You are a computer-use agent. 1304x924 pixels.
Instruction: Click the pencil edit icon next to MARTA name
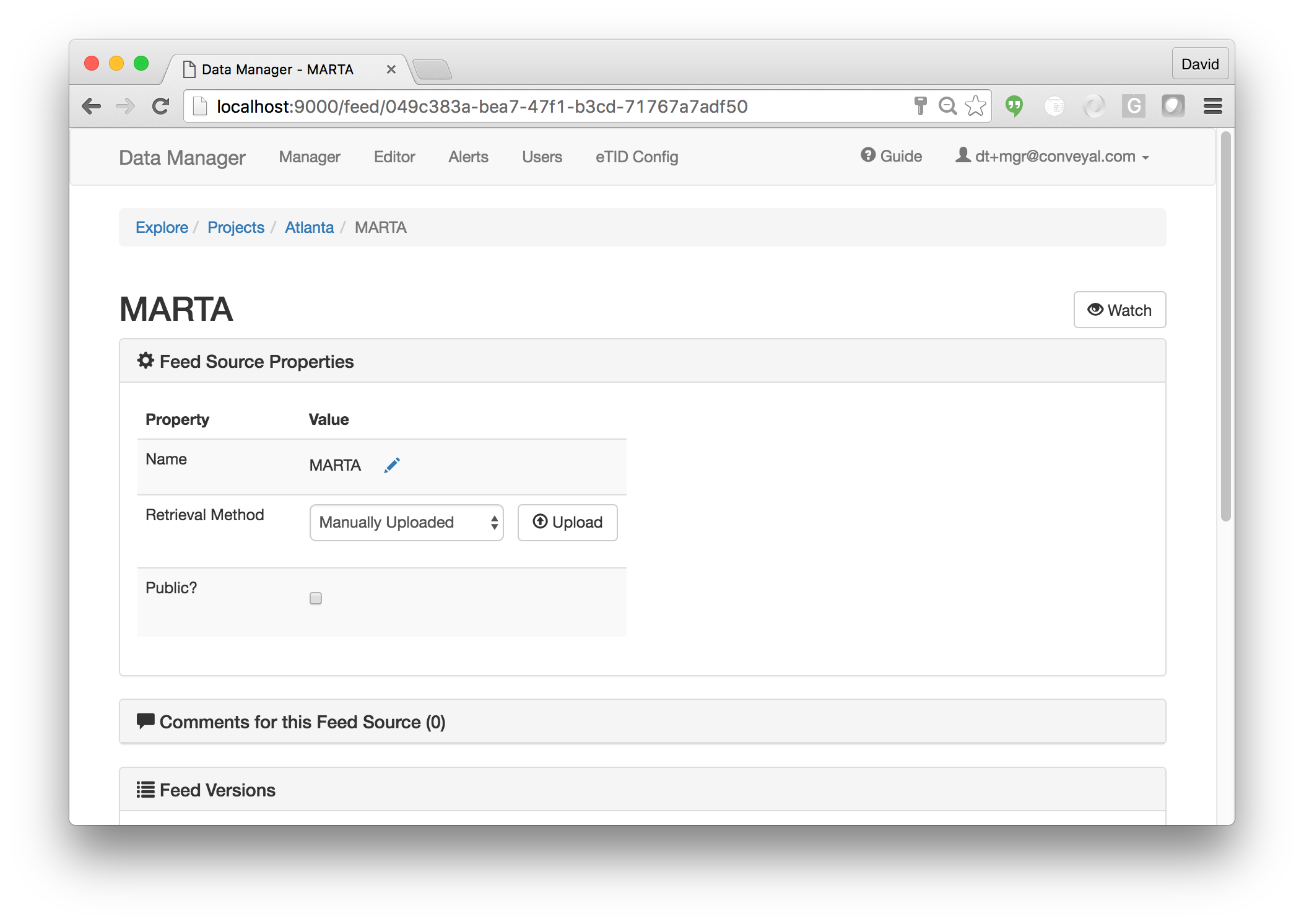pos(392,465)
